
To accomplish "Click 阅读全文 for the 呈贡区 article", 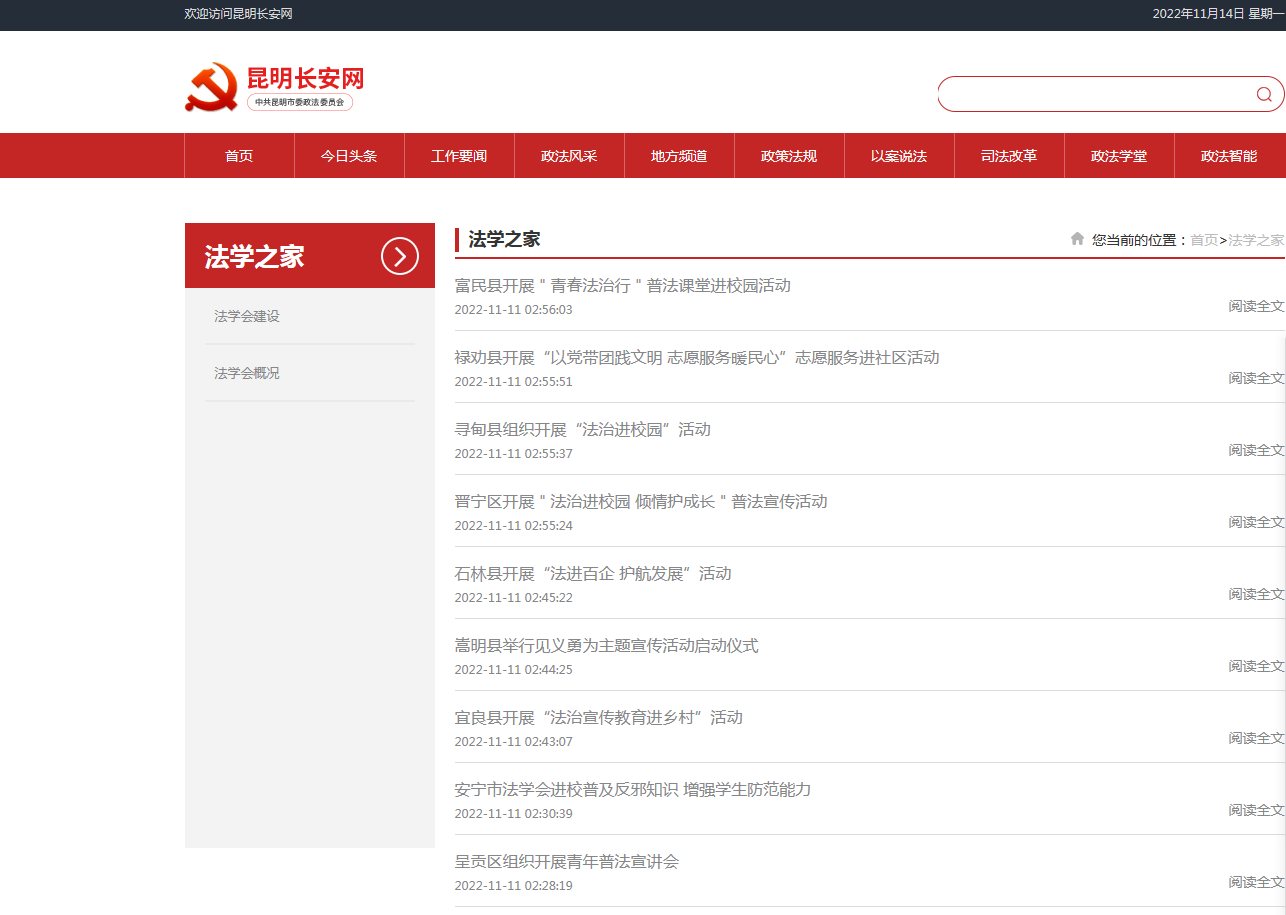I will (x=1256, y=882).
